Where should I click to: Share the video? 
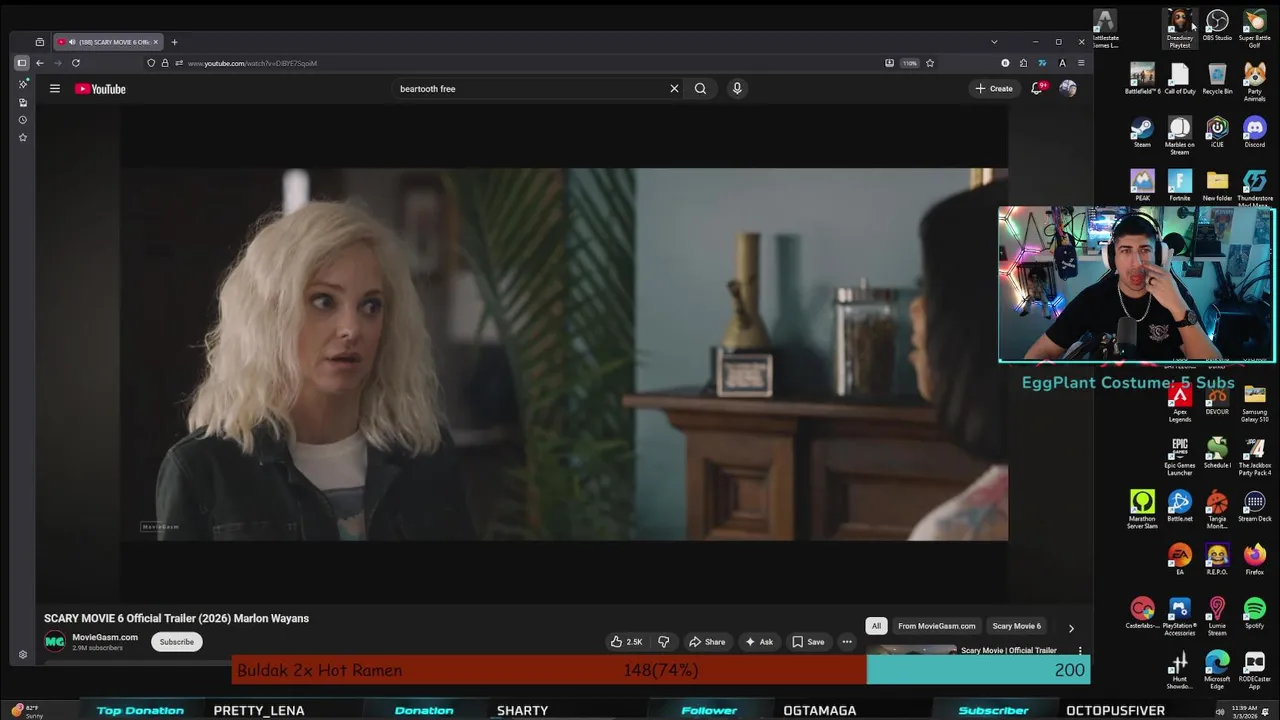pos(707,642)
